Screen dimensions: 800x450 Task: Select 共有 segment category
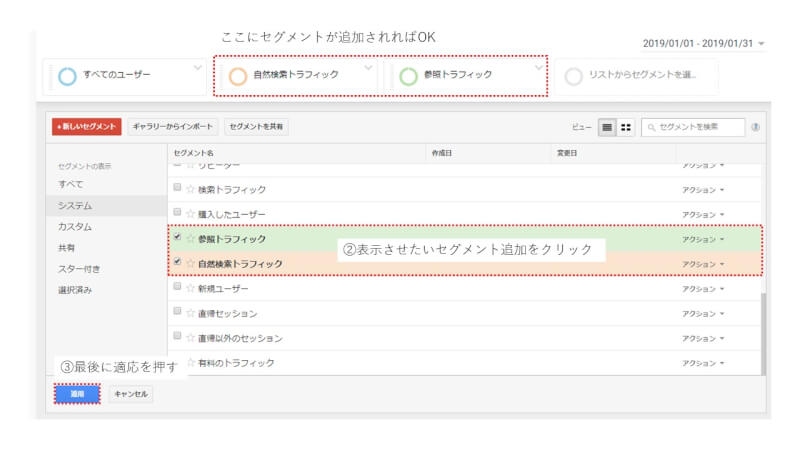(66, 248)
